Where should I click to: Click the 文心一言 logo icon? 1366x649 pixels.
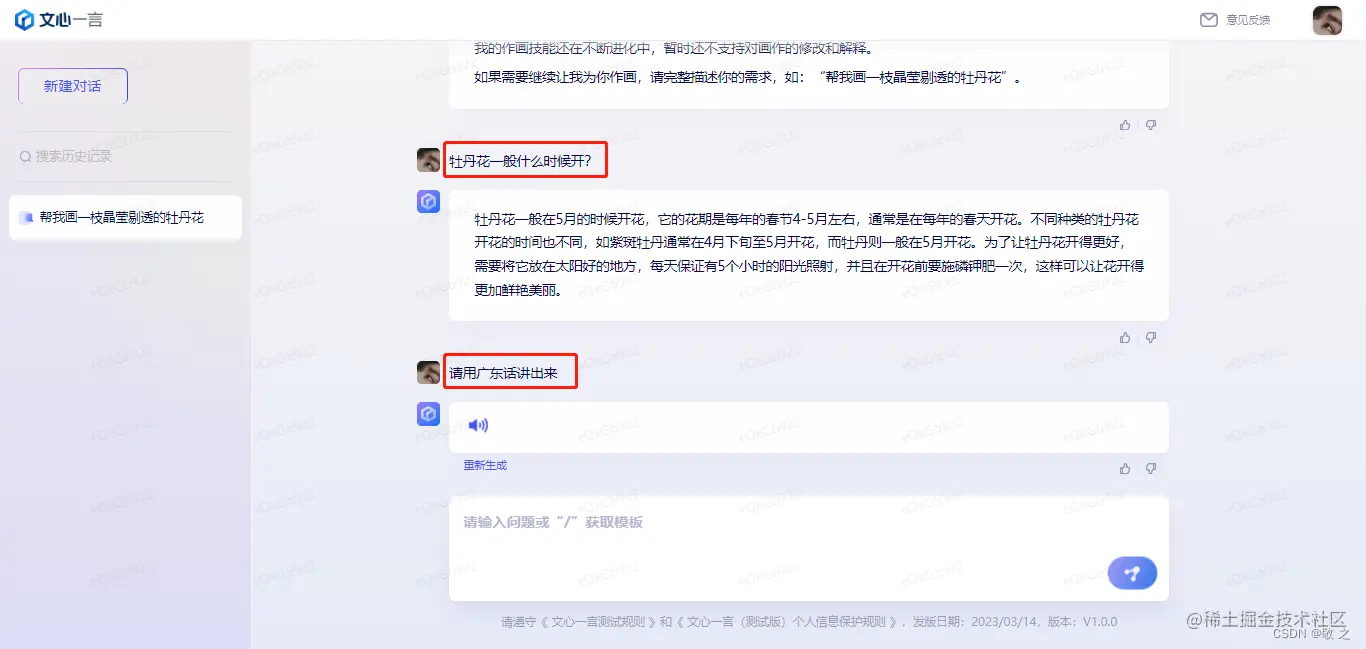point(24,20)
